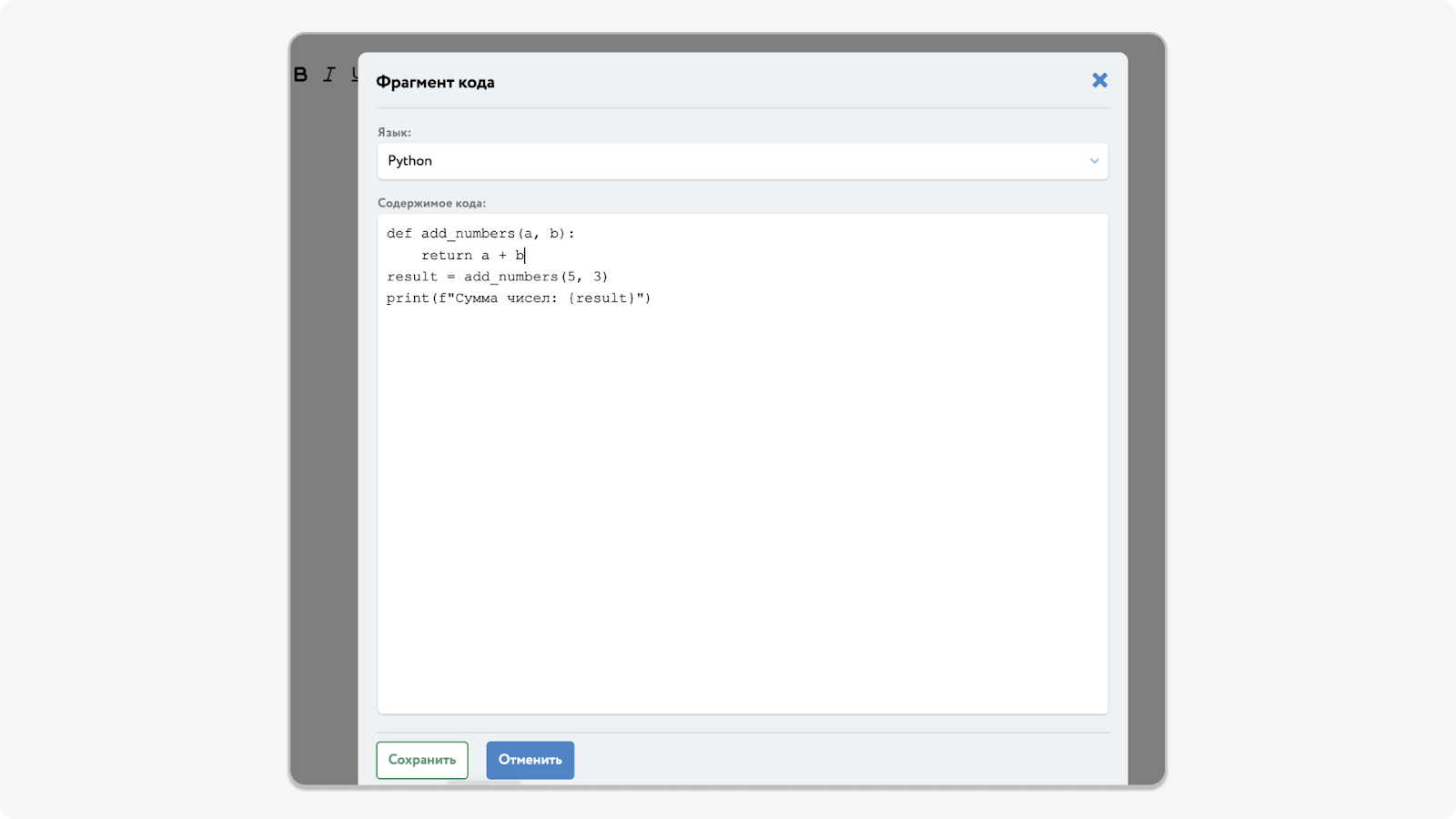Image resolution: width=1456 pixels, height=819 pixels.
Task: Click the dropdown chevron arrow next to Python
Action: pyautogui.click(x=1094, y=161)
